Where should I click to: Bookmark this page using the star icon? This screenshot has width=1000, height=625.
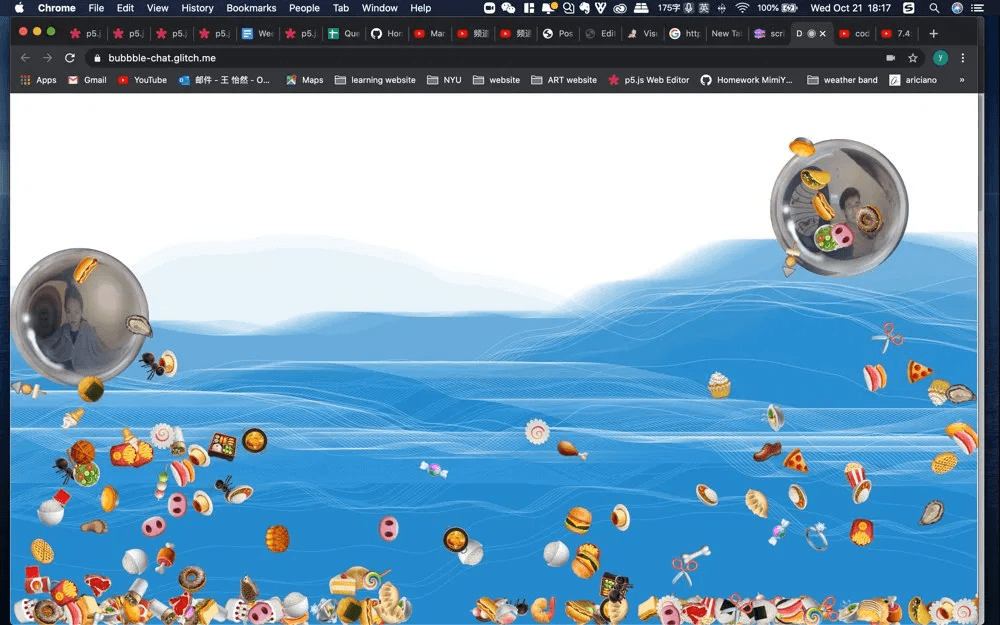click(x=913, y=58)
